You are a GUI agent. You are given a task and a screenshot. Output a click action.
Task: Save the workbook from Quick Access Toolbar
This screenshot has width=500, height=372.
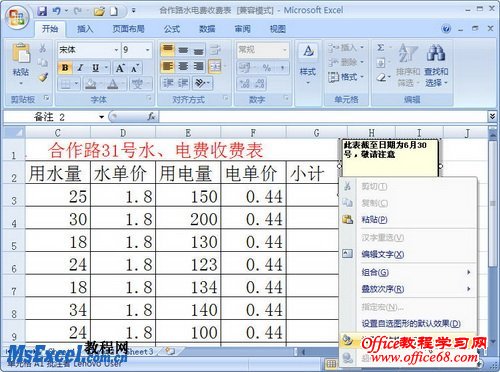pyautogui.click(x=42, y=11)
